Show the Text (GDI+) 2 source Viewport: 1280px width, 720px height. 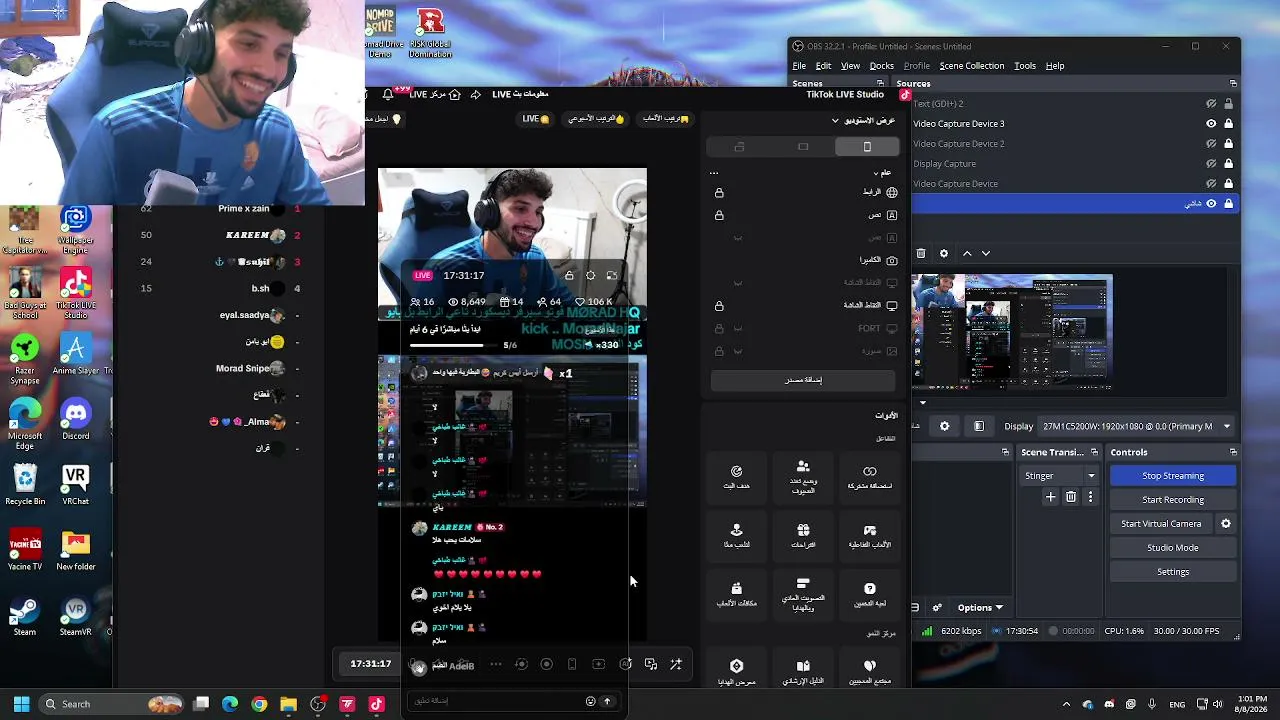tap(1211, 104)
